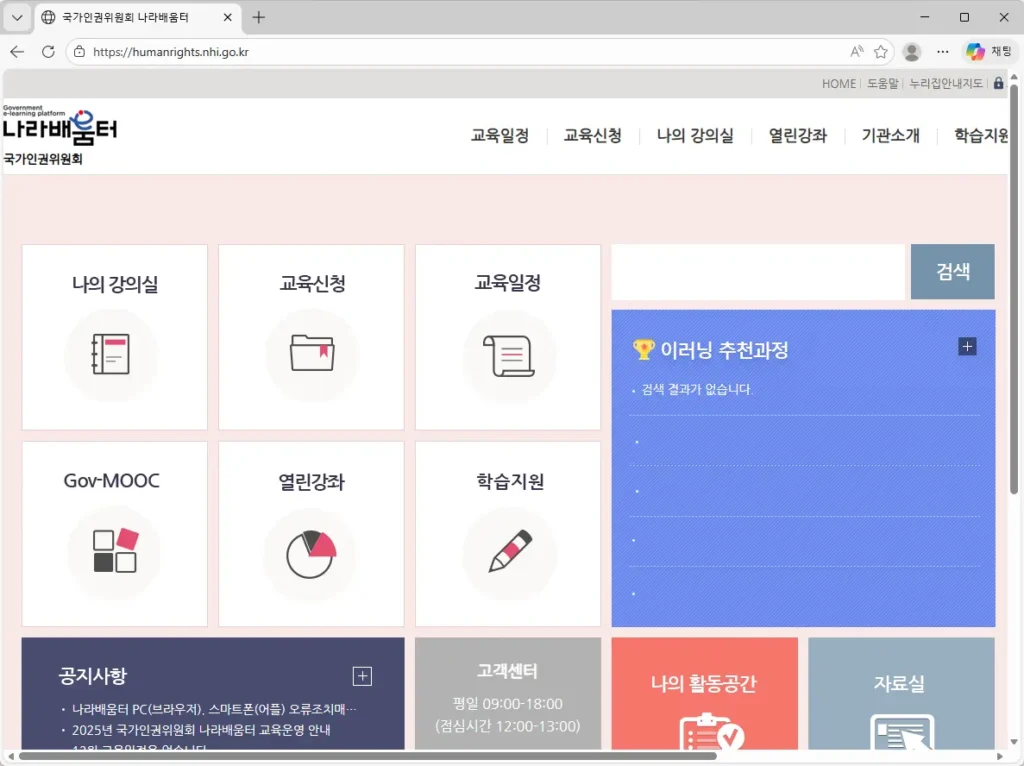This screenshot has width=1024, height=766.
Task: Select the Gov-MOOC building-blocks icon
Action: click(113, 552)
